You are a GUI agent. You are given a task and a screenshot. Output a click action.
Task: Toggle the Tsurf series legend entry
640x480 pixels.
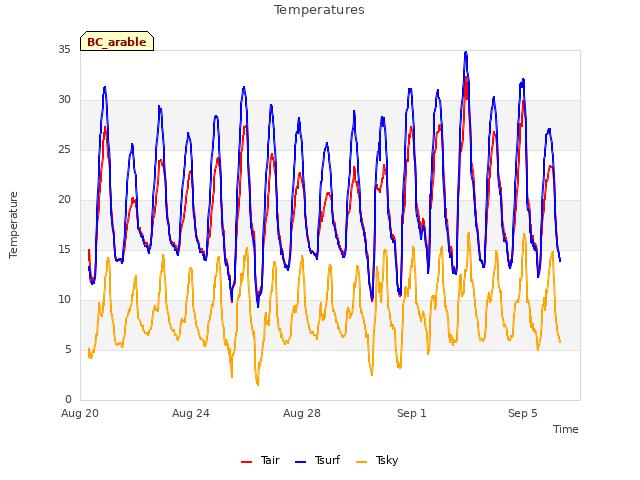[318, 460]
